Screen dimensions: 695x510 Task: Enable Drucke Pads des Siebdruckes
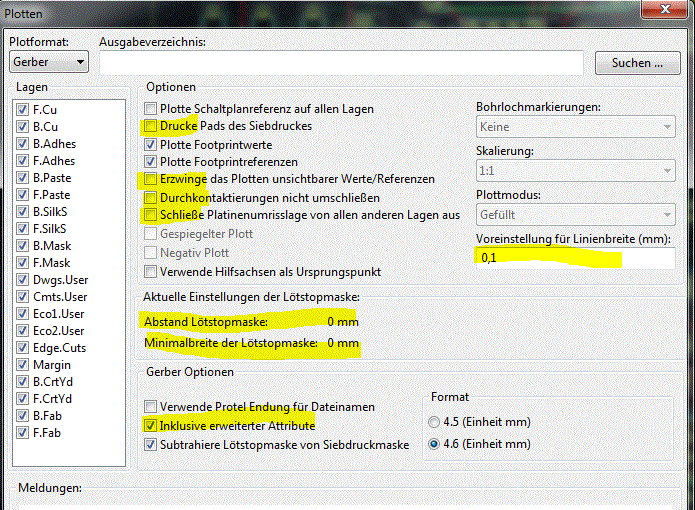(x=151, y=126)
